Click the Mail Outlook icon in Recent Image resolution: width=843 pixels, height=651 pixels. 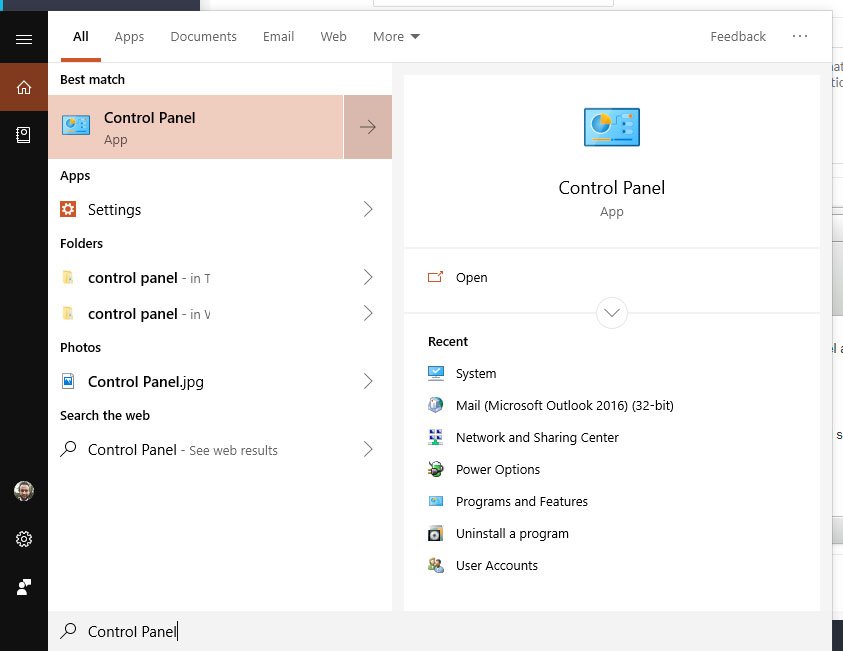[435, 405]
